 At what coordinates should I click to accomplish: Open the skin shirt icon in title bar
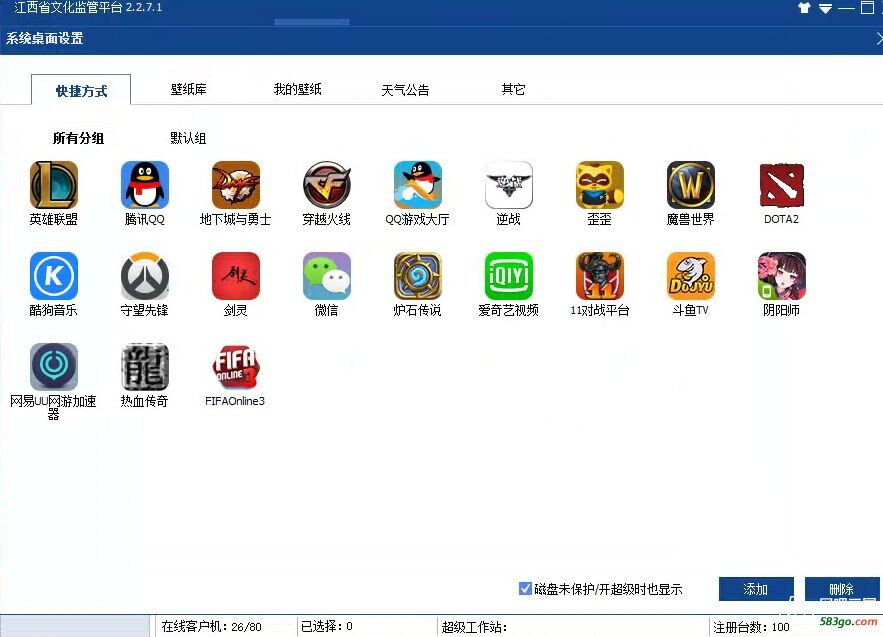tap(804, 8)
